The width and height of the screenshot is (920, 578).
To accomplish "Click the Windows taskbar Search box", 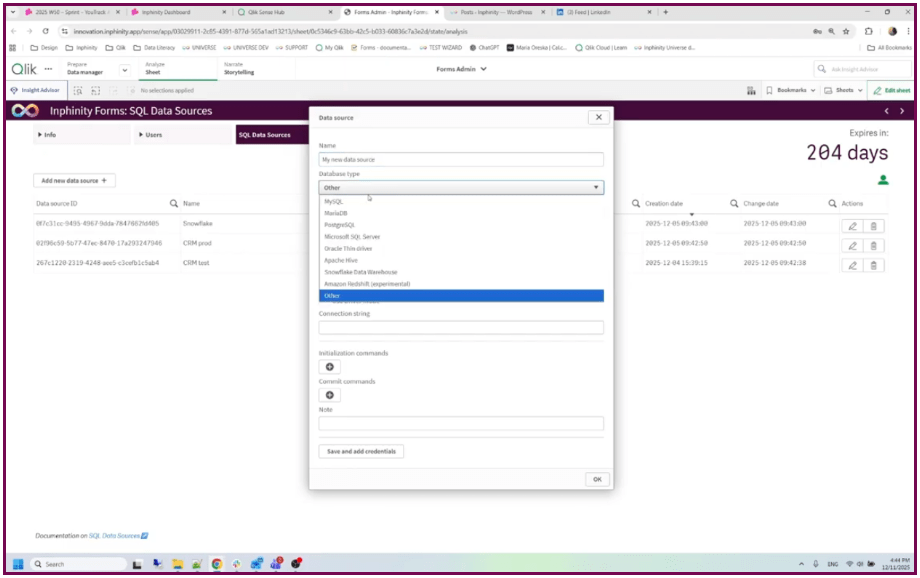I will click(78, 564).
